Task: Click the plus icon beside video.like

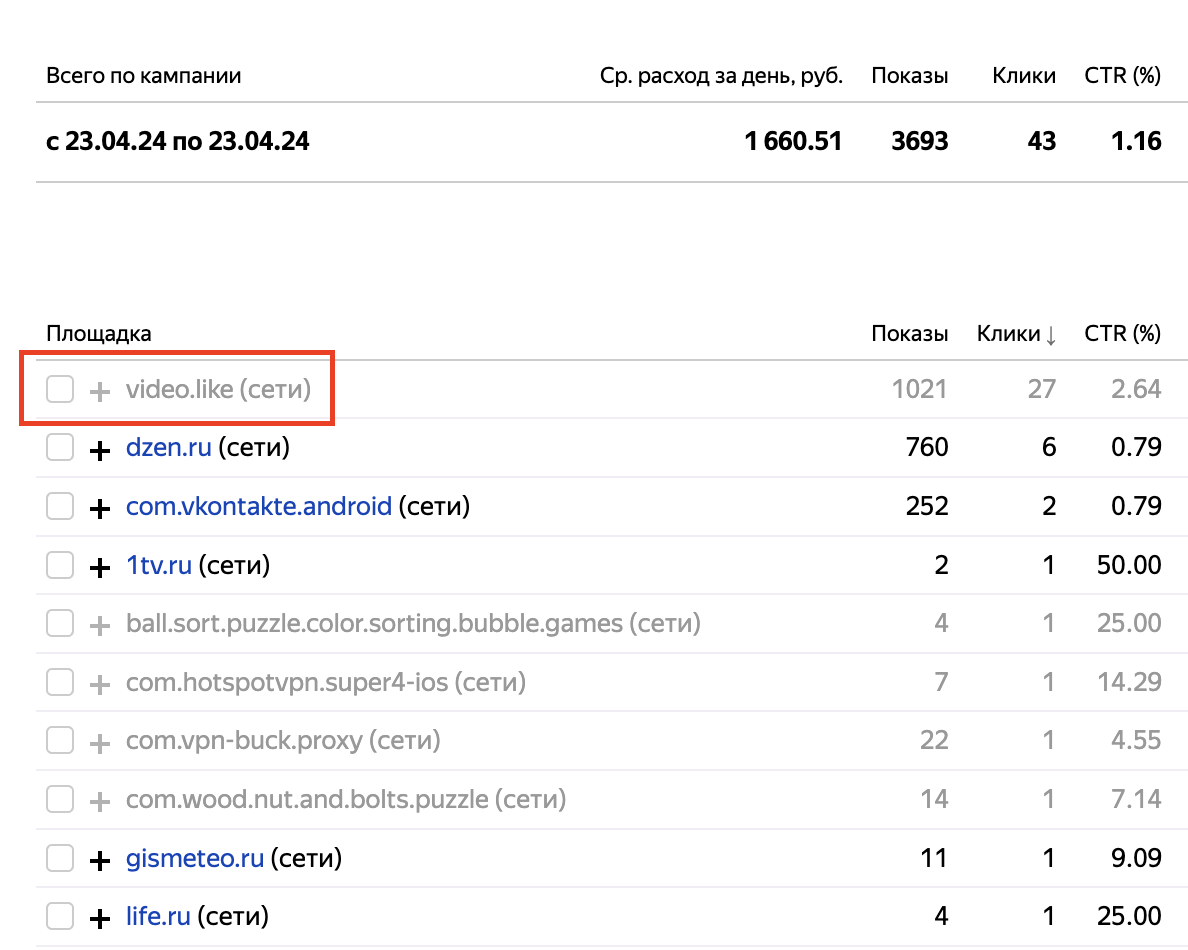Action: click(x=99, y=392)
